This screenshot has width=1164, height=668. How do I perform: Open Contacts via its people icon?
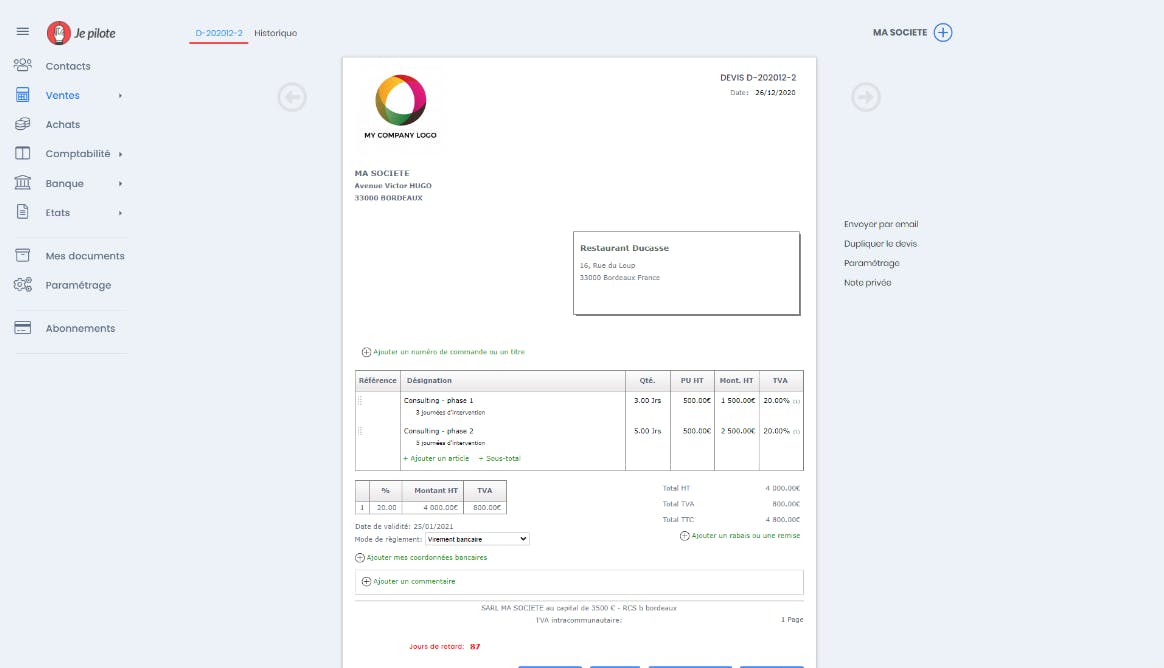pyautogui.click(x=23, y=66)
